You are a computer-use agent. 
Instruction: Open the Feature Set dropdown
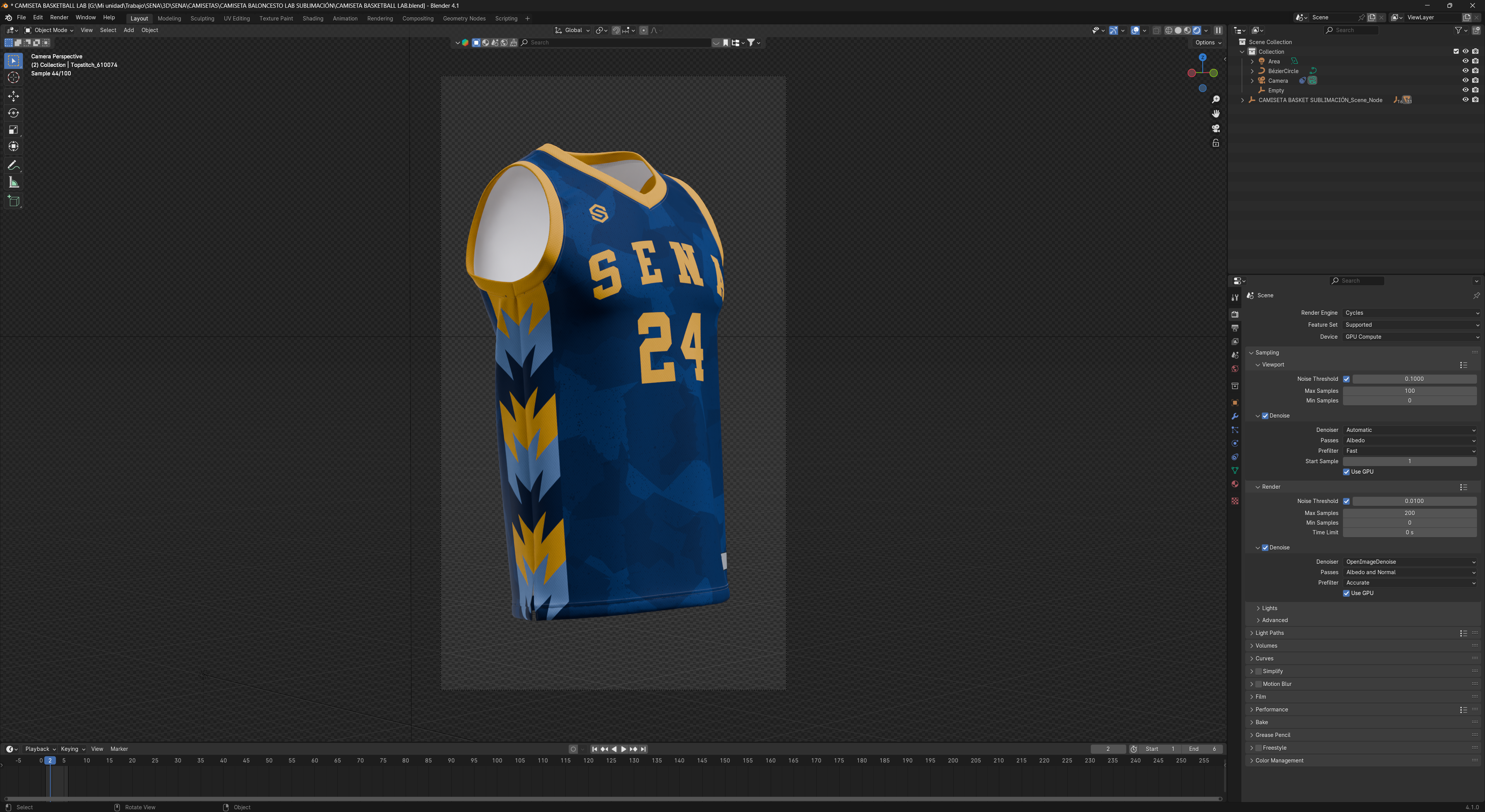[x=1411, y=325]
